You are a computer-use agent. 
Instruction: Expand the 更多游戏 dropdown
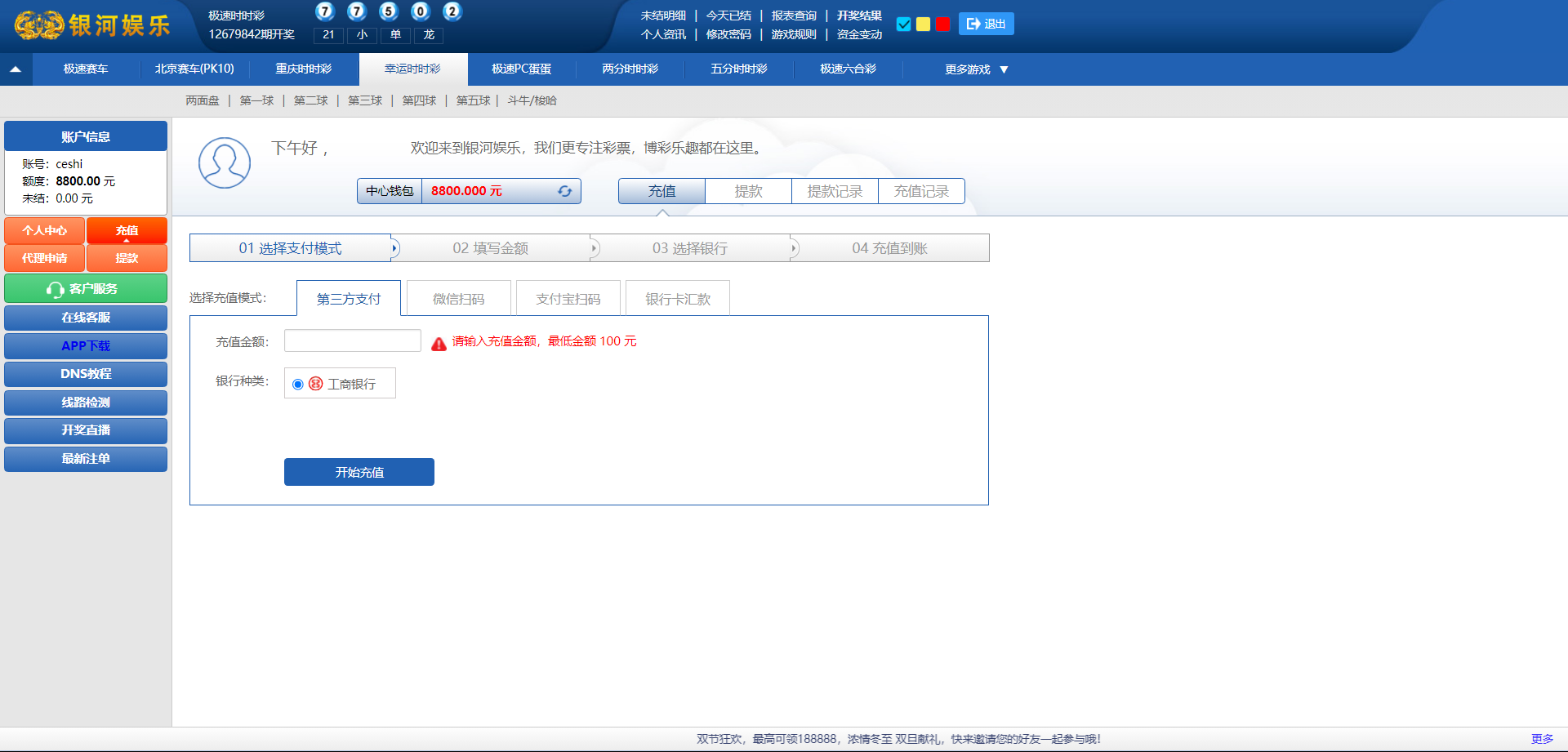click(976, 69)
